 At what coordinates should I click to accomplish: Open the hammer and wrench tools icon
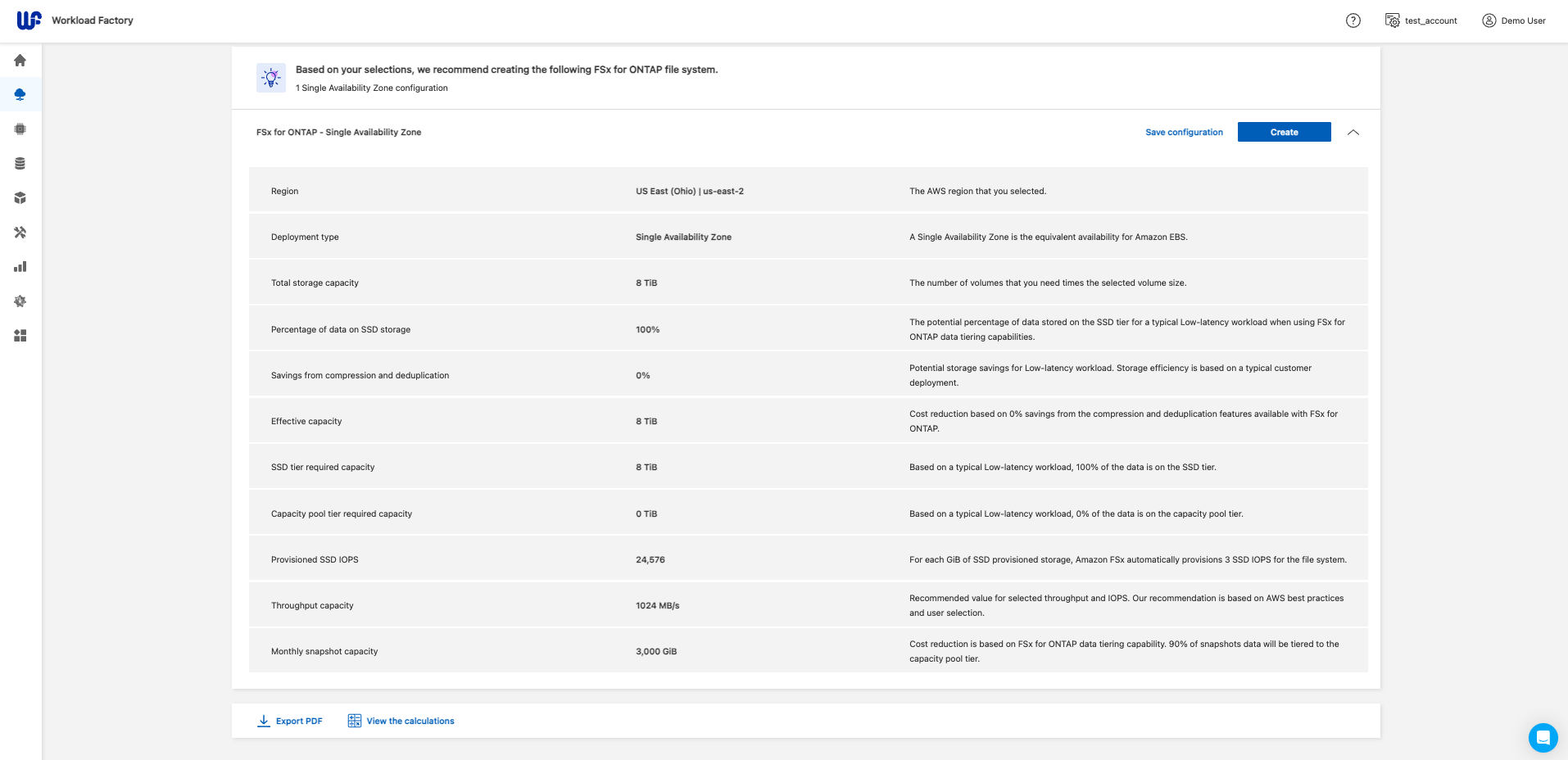pos(20,233)
